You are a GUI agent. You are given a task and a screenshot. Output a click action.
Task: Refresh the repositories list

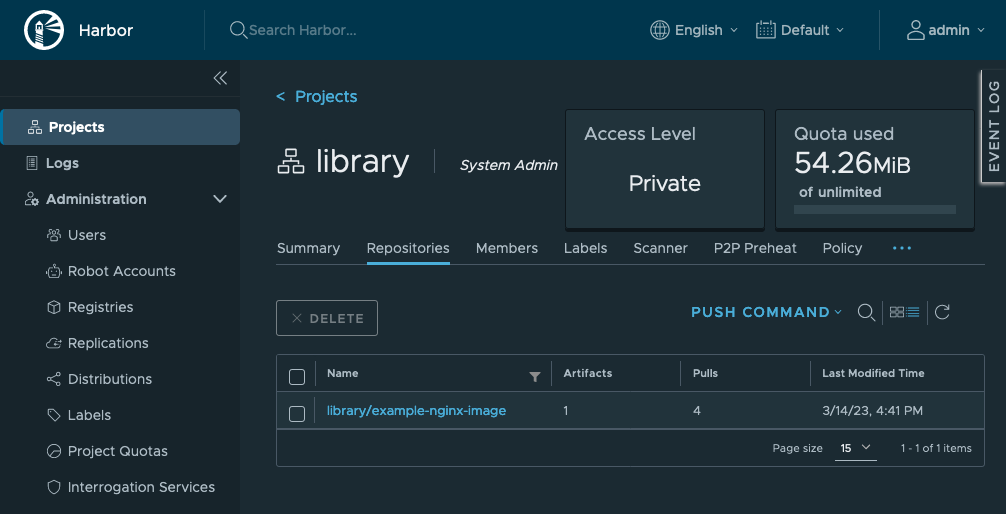pyautogui.click(x=942, y=313)
